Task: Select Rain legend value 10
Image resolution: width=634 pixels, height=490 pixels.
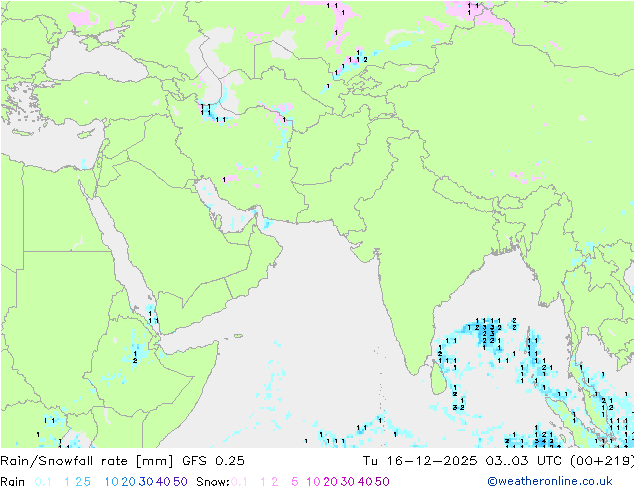Action: pyautogui.click(x=111, y=482)
